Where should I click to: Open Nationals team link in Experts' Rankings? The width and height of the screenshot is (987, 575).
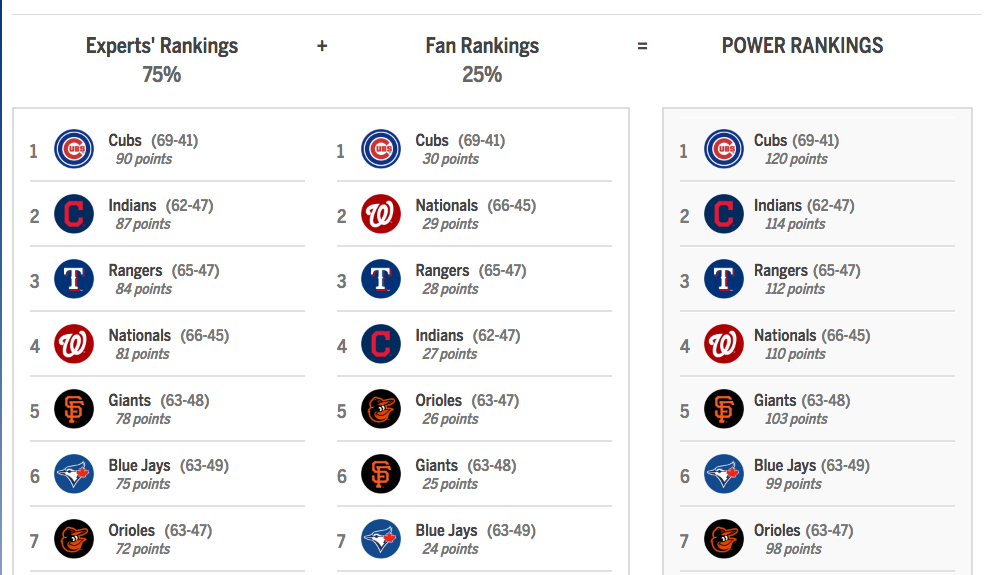[140, 336]
